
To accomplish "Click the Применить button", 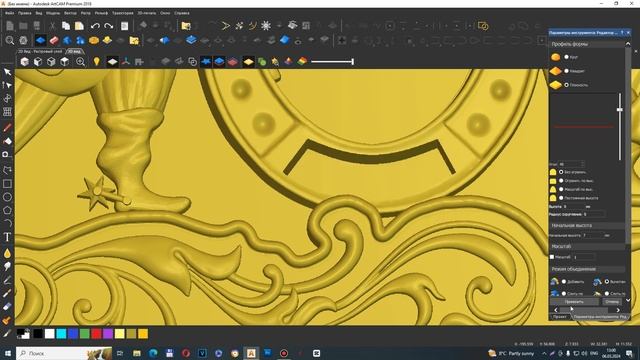I will [x=574, y=302].
